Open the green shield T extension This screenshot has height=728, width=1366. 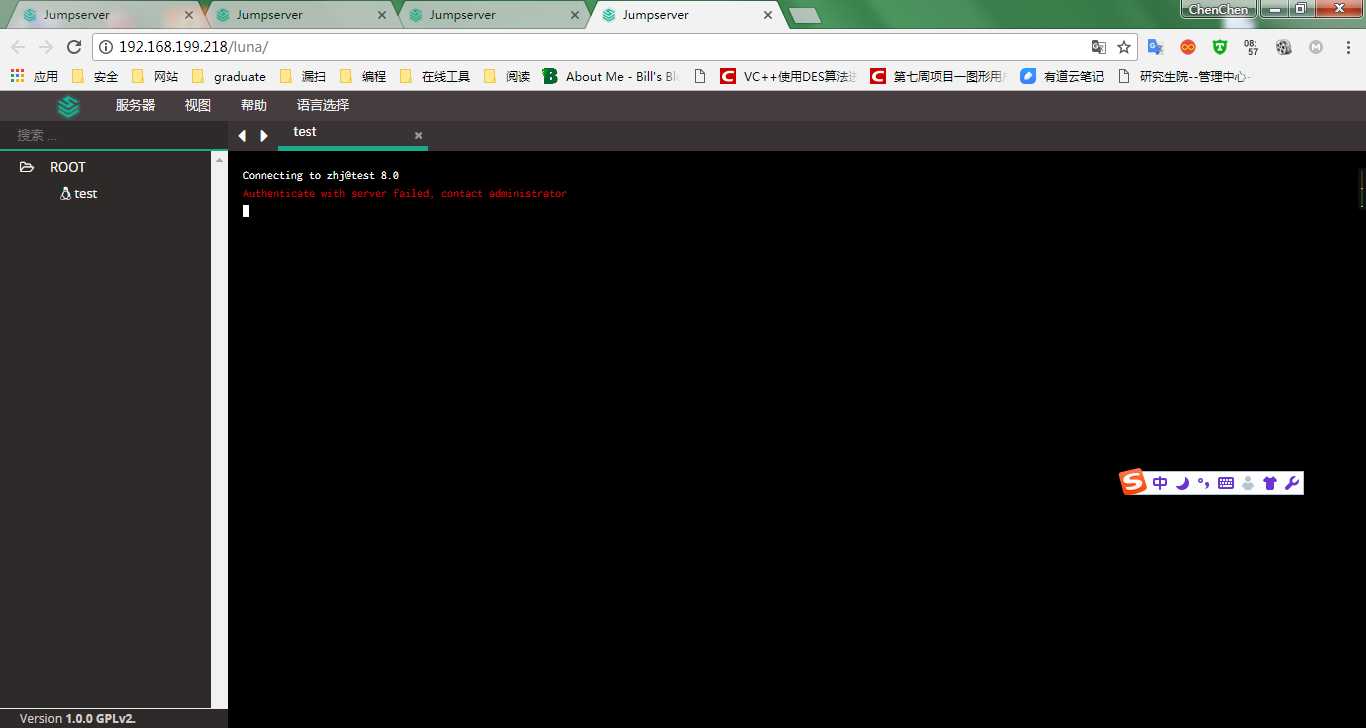[1219, 47]
